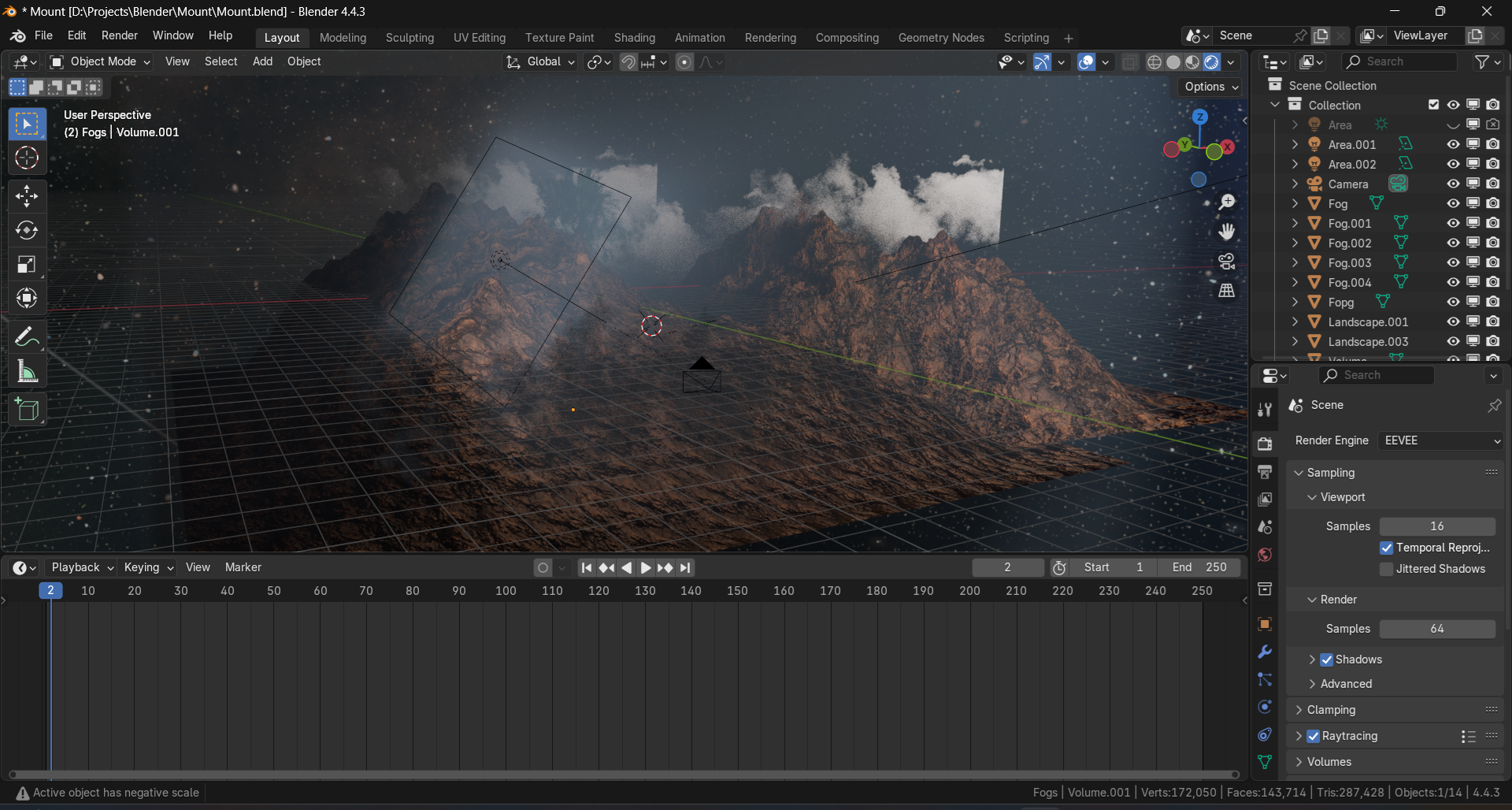Image resolution: width=1512 pixels, height=810 pixels.
Task: Open the Render menu
Action: 120,35
